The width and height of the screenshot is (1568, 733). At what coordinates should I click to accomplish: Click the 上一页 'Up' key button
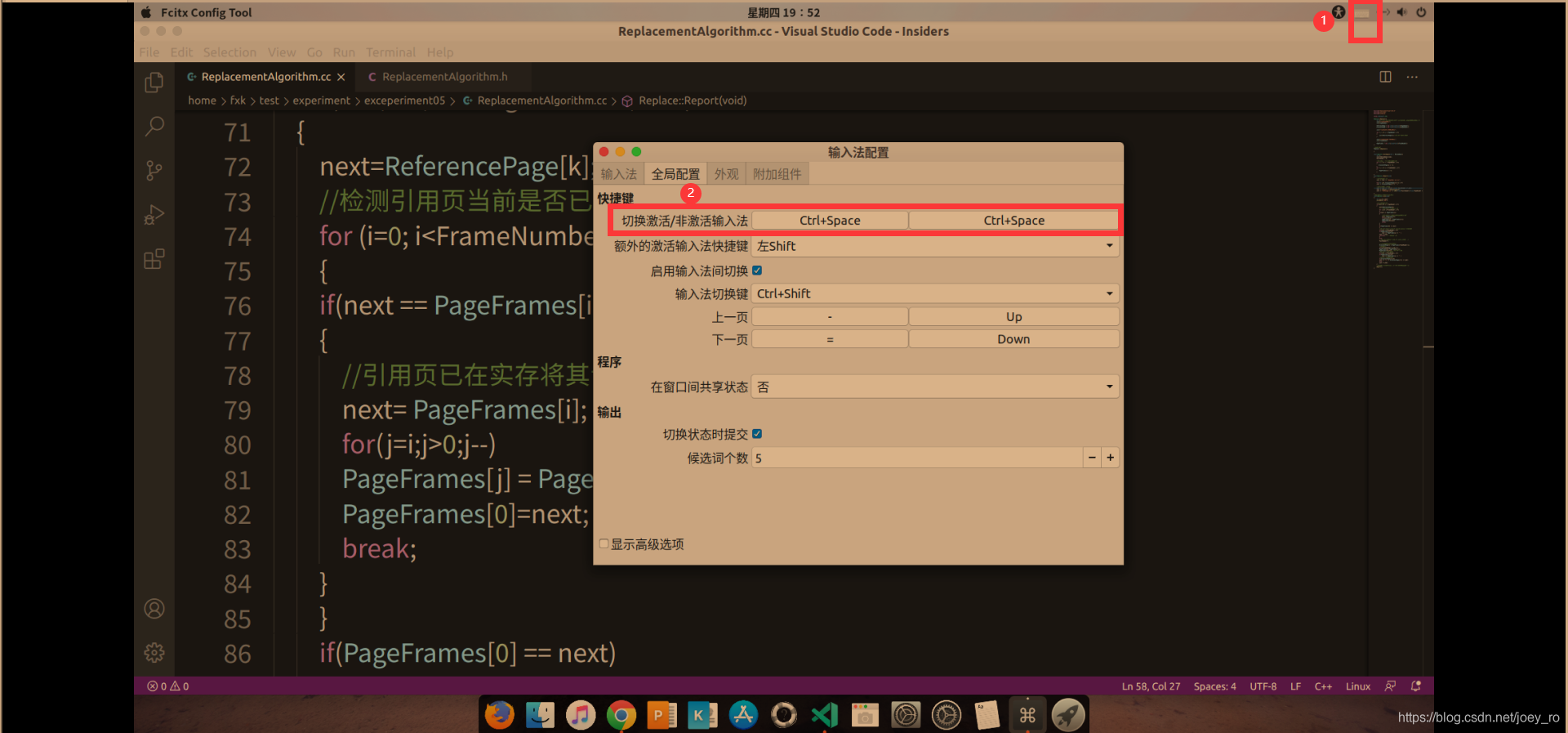(1013, 316)
